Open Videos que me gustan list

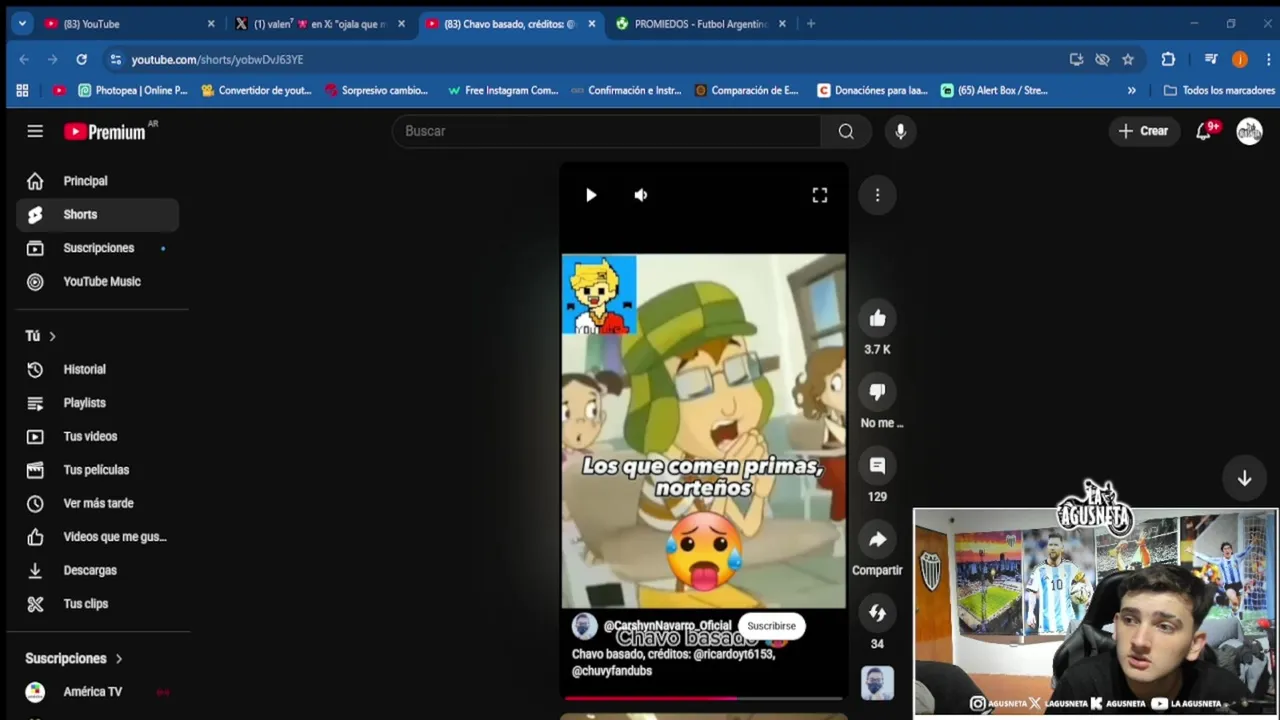pos(97,537)
